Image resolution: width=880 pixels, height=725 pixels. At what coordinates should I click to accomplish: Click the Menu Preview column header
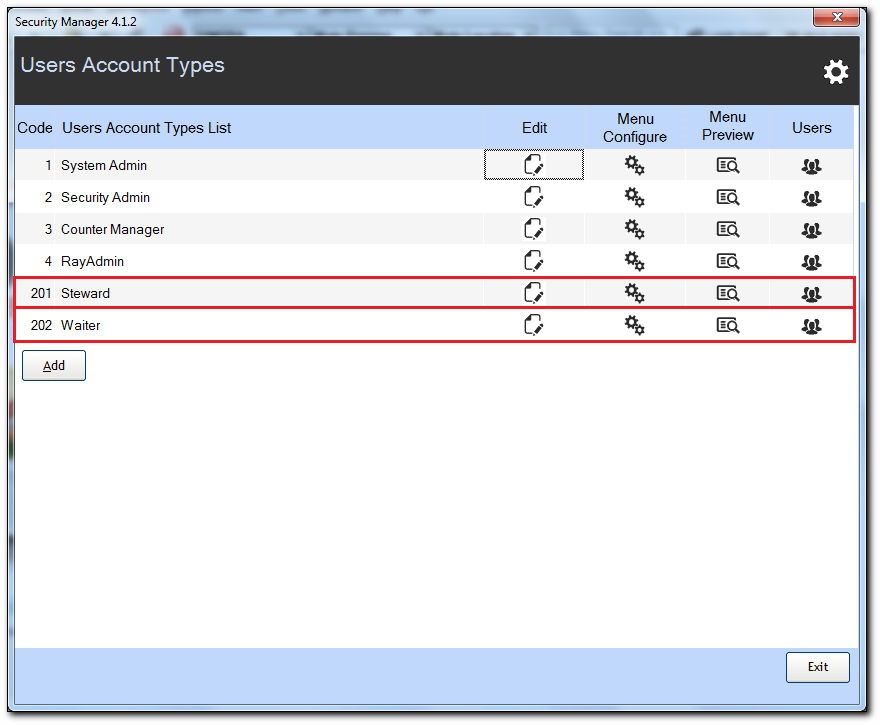click(728, 126)
